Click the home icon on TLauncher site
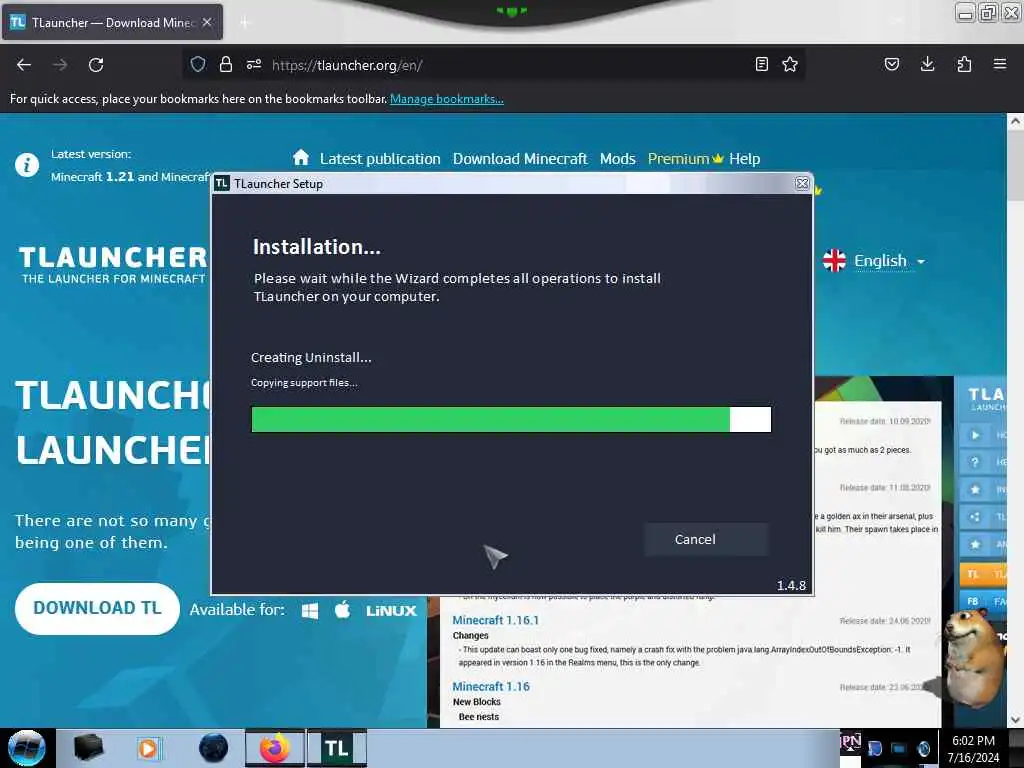The width and height of the screenshot is (1024, 768). [x=300, y=158]
